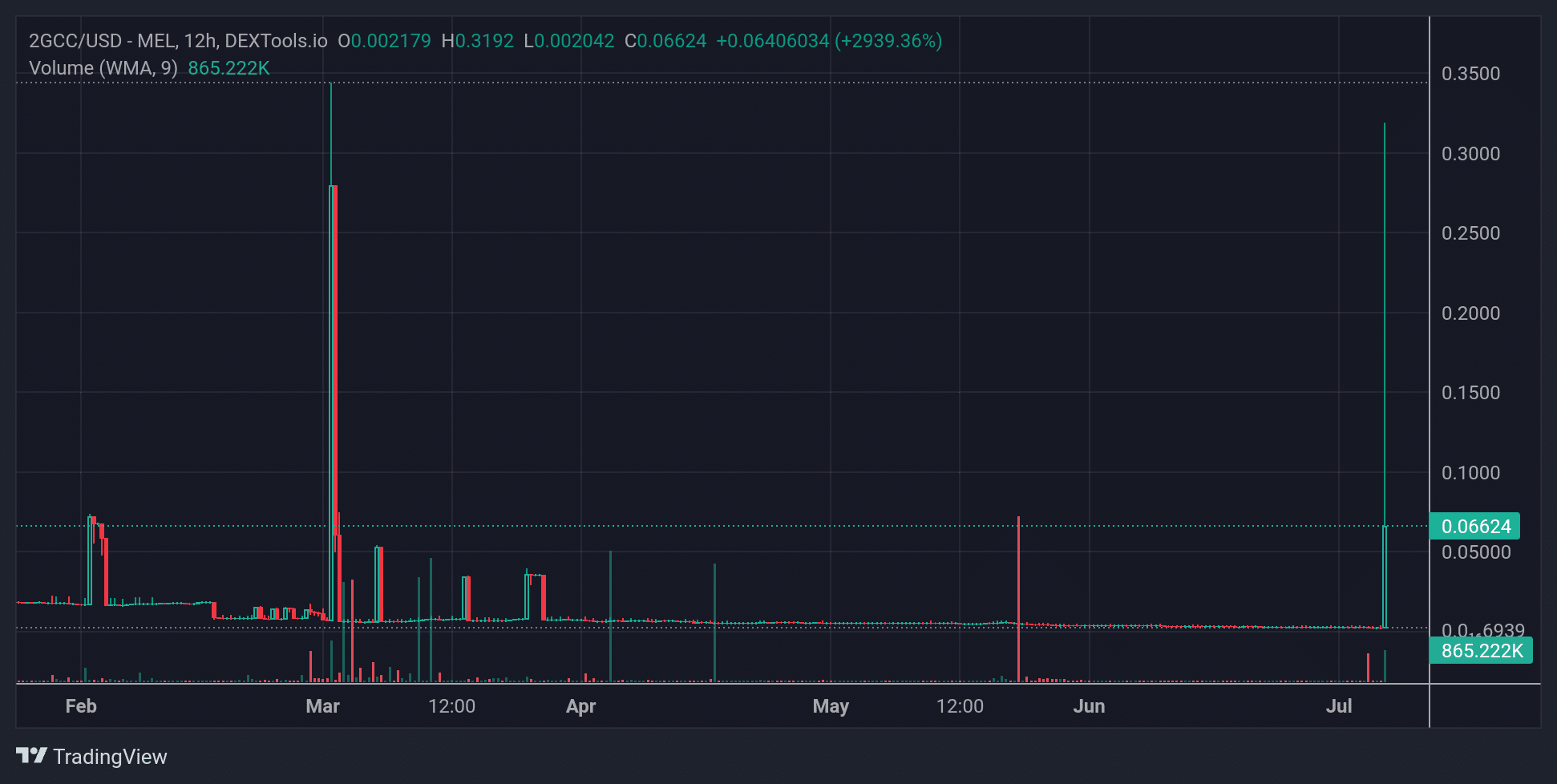
Task: Click the Volume (WMA, 9) indicator label
Action: (x=103, y=68)
